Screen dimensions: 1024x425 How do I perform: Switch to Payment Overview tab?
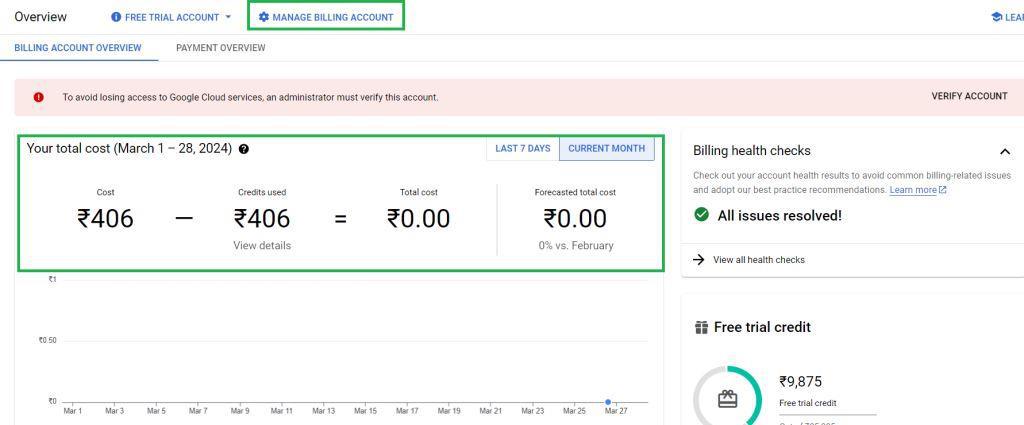point(220,48)
